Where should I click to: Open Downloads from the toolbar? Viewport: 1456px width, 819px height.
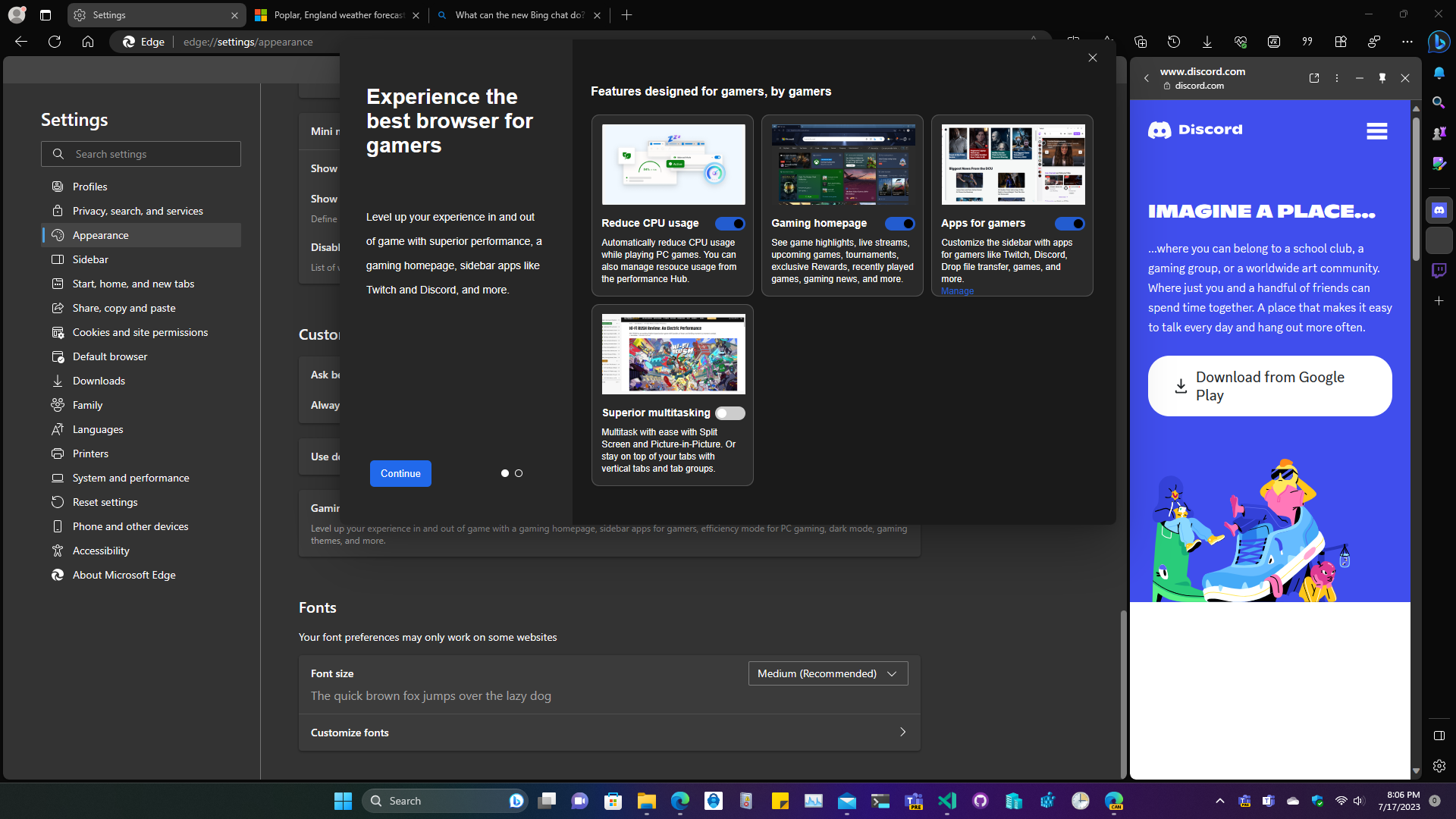[1207, 42]
